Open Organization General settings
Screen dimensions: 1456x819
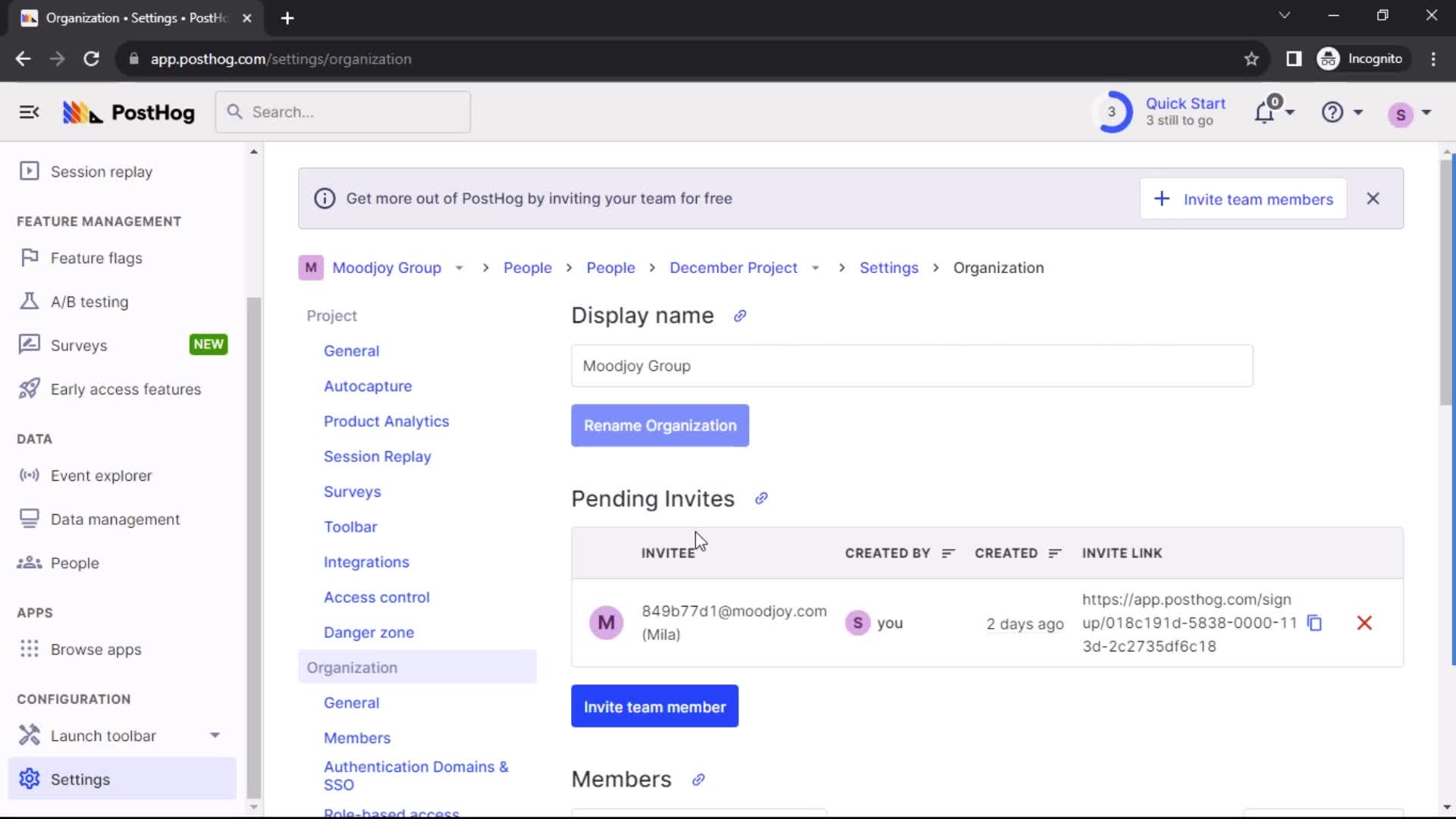click(x=351, y=703)
